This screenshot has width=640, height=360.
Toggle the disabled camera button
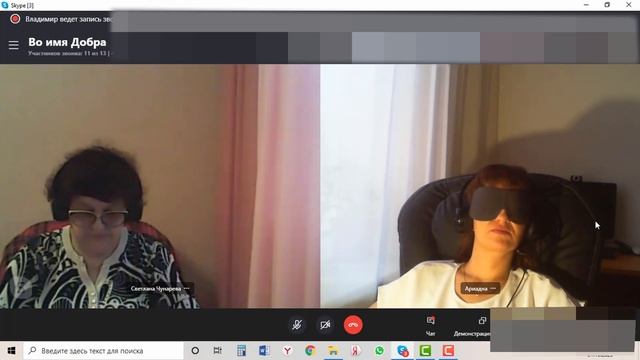(325, 325)
